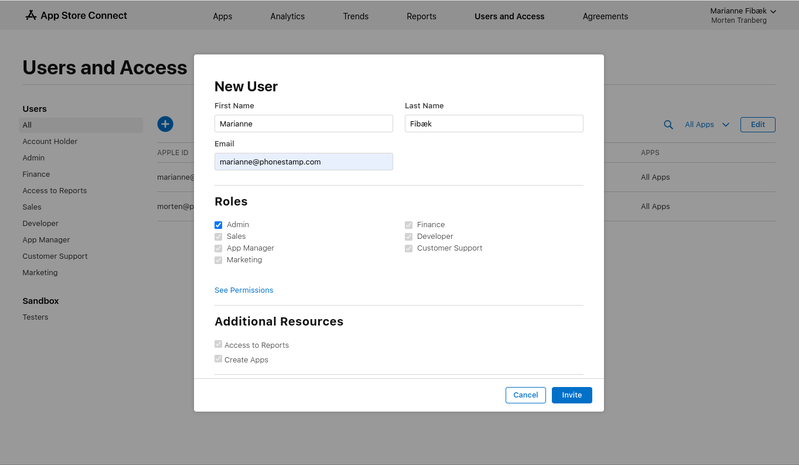Click the Invite button

coord(572,395)
